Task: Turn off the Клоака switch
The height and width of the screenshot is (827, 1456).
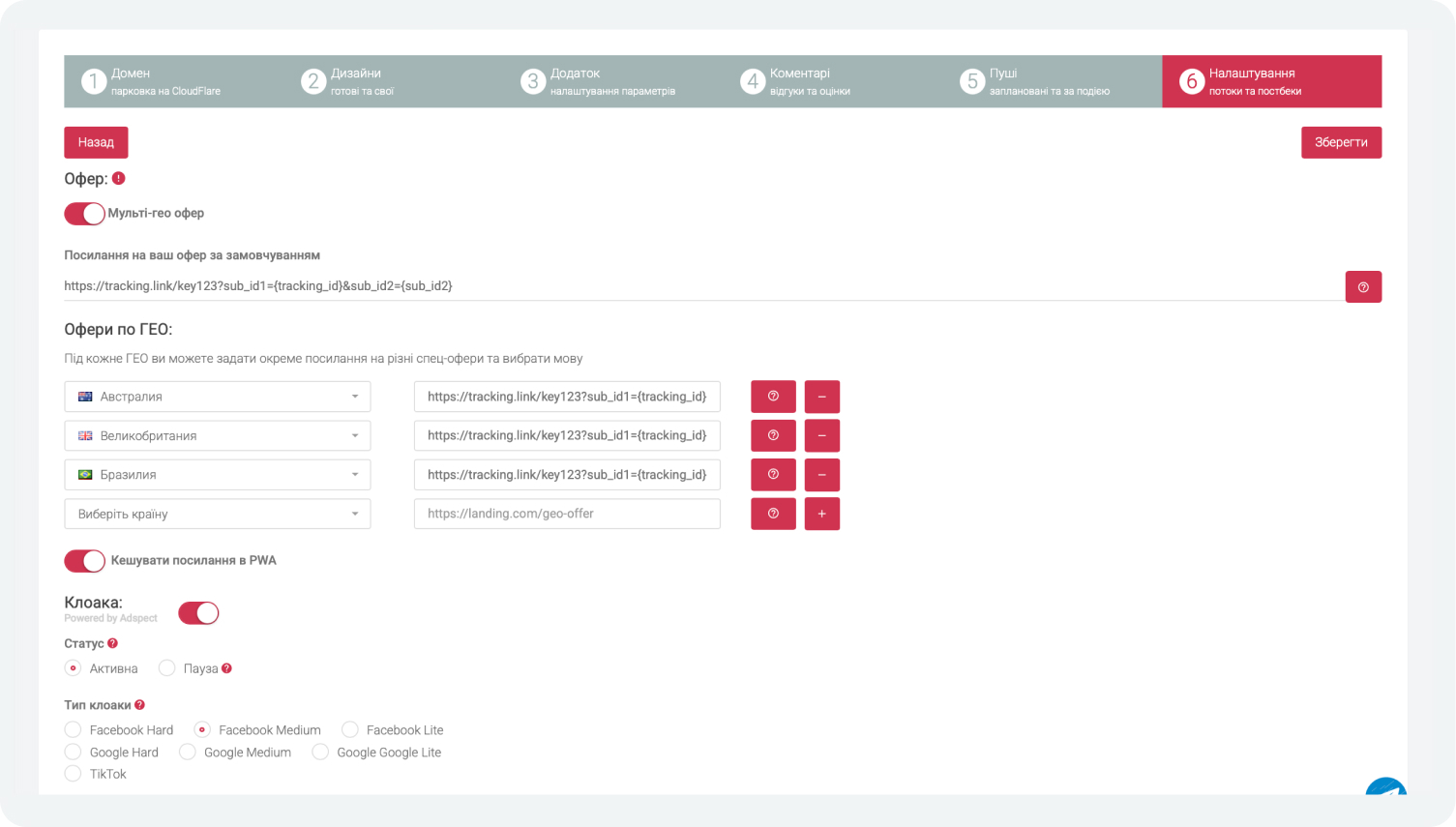Action: coord(198,613)
